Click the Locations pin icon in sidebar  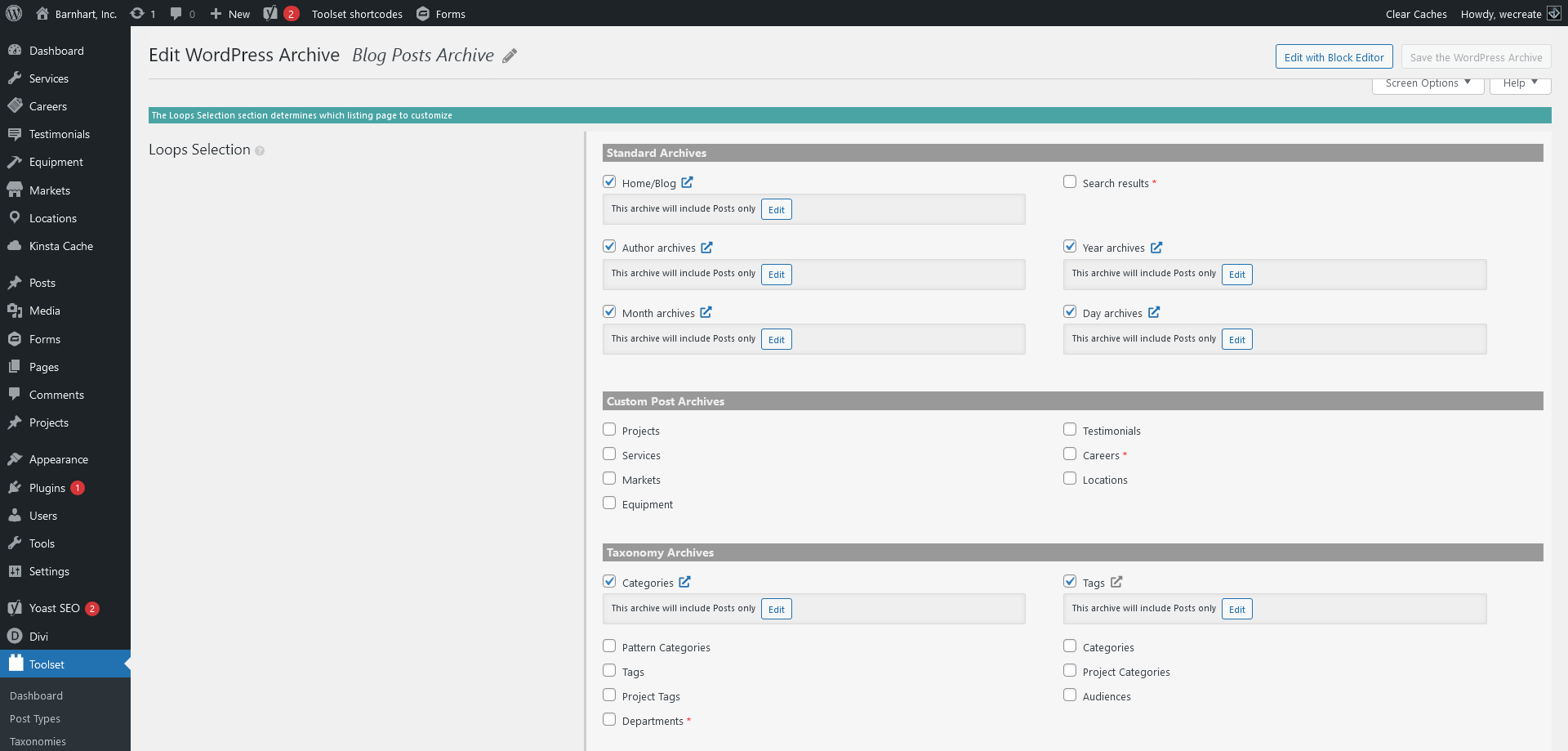tap(15, 218)
